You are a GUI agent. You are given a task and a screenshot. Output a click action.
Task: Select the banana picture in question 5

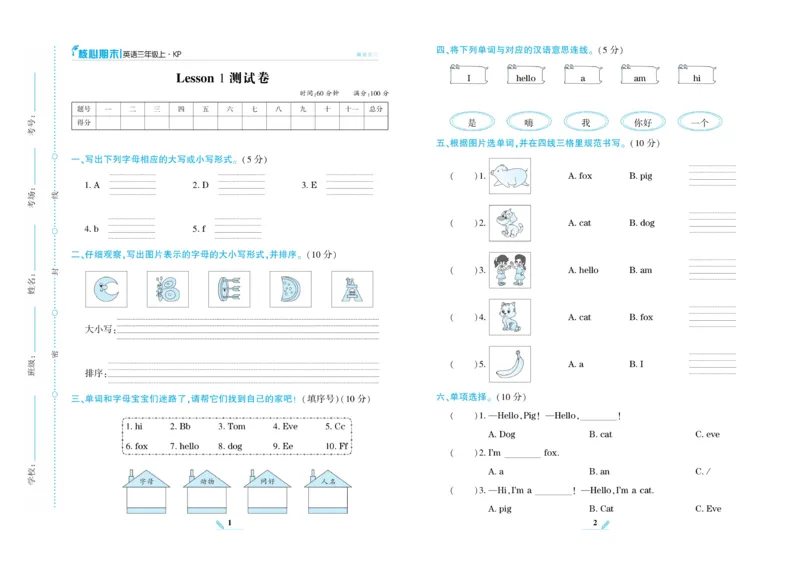[x=510, y=363]
